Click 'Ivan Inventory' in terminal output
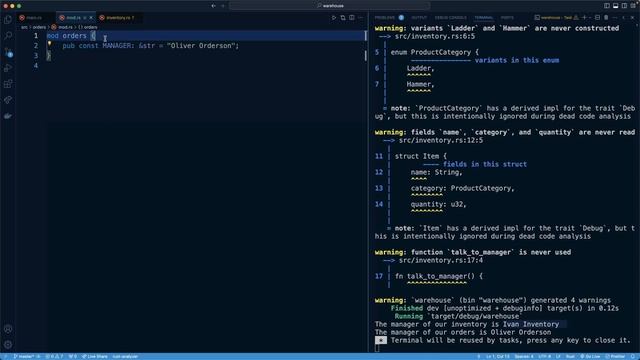The height and width of the screenshot is (360, 640). tap(531, 324)
